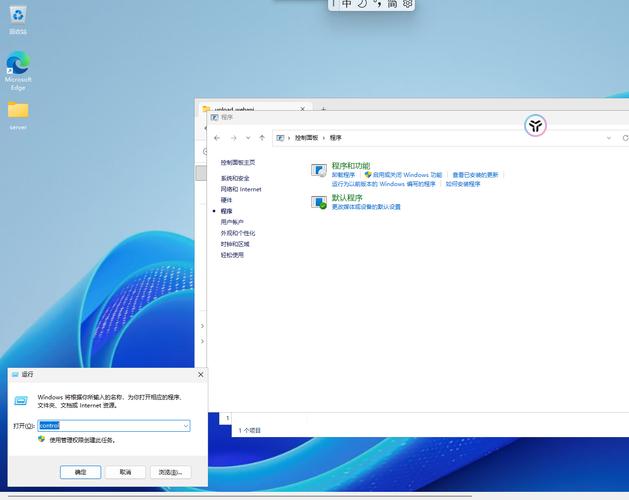This screenshot has width=629, height=500.
Task: Go back with the left arrow button
Action: tap(217, 138)
